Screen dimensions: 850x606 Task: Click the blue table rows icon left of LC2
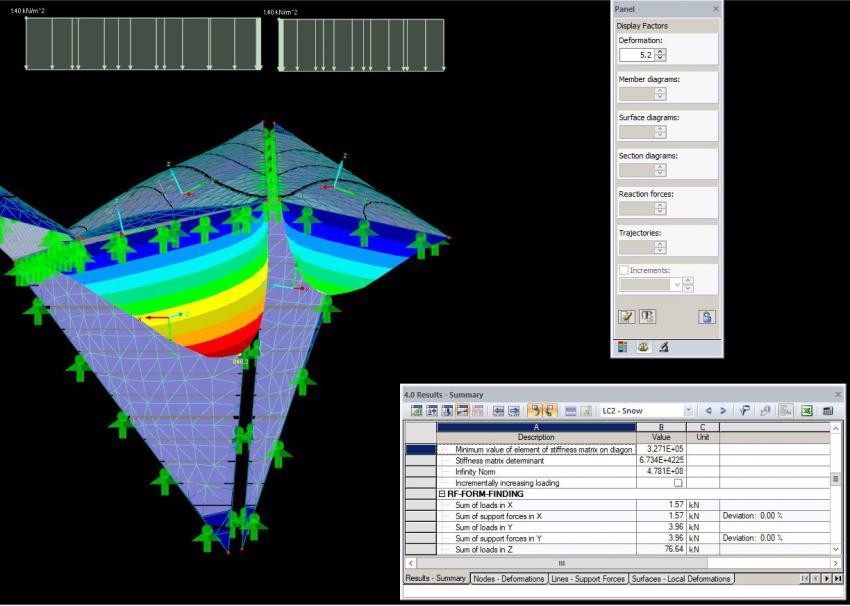570,411
